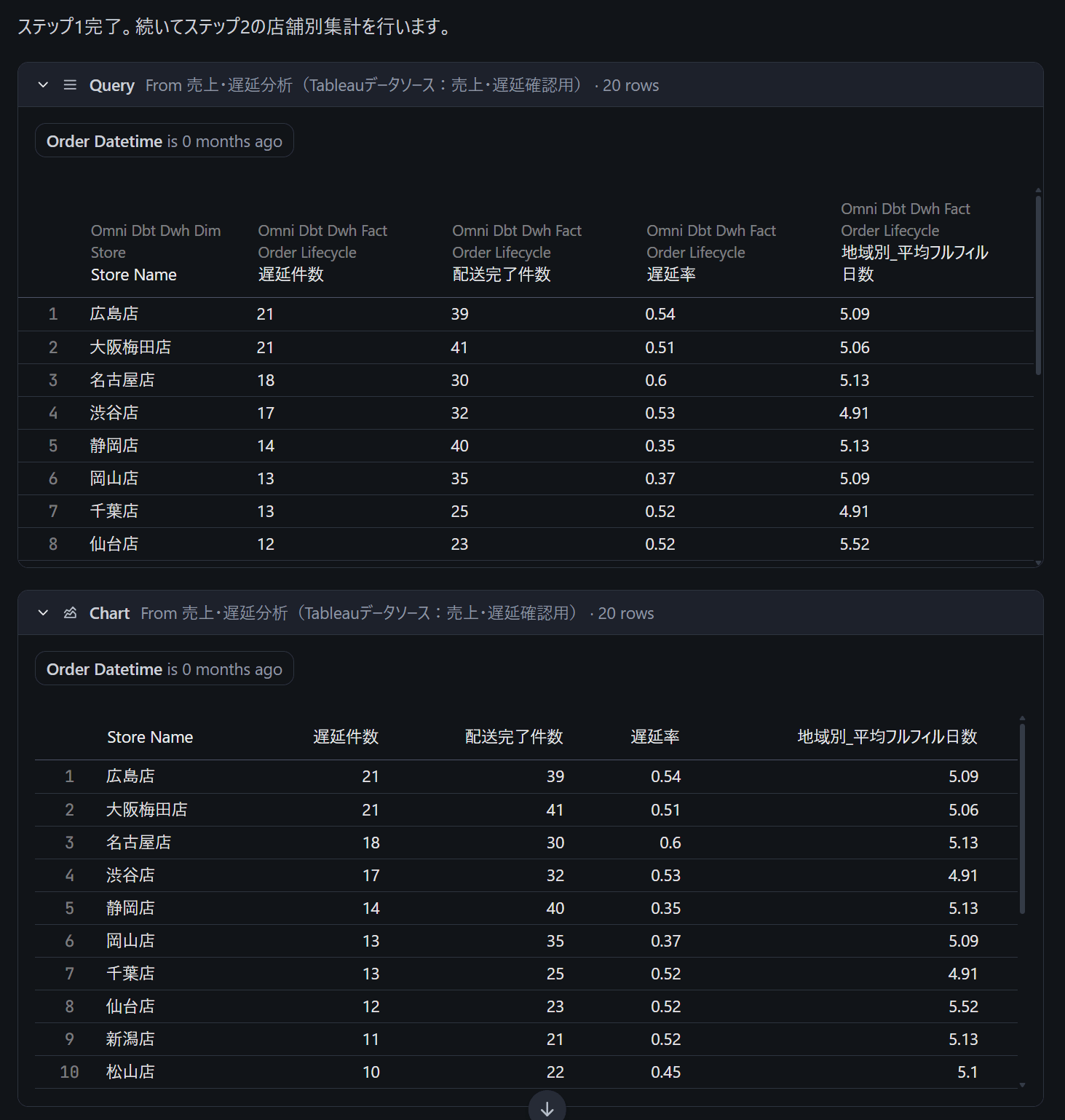This screenshot has height=1120, width=1065.
Task: Click the Chart table vertical scrollbar
Action: 1022,816
